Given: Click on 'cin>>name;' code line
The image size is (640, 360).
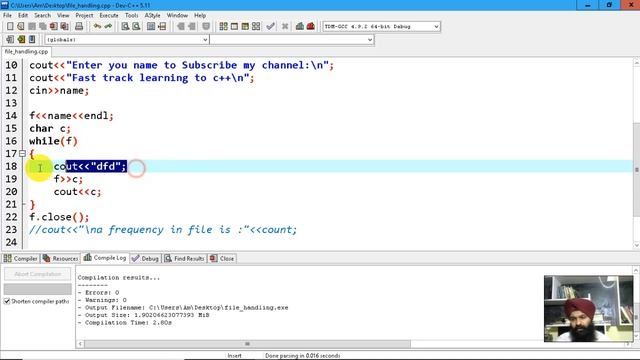Looking at the screenshot, I should click(x=59, y=90).
